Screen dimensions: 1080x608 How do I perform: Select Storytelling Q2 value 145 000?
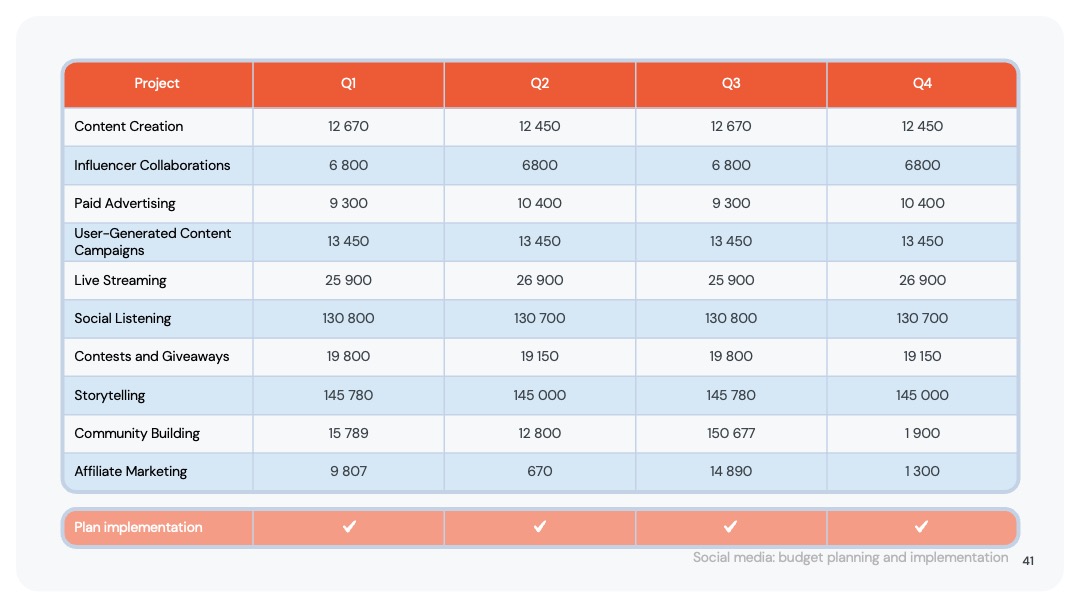click(x=540, y=395)
